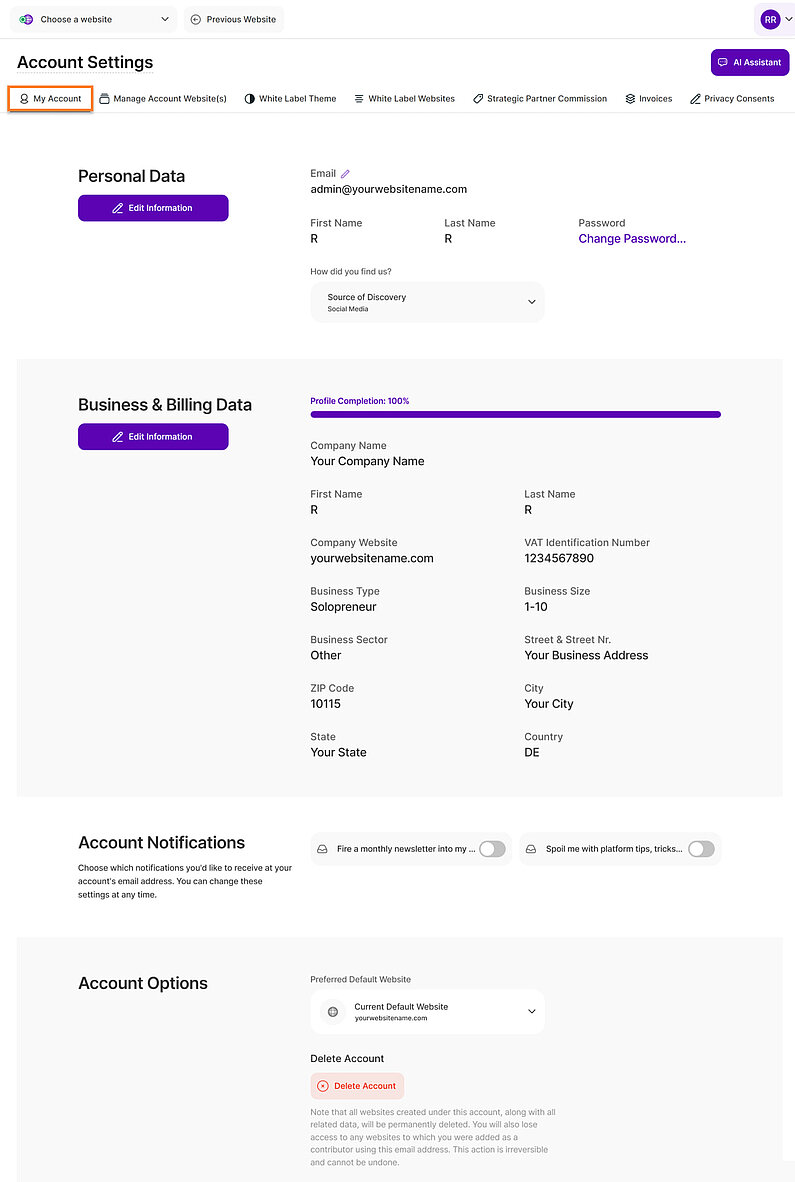Click the RR avatar icon in top right

click(769, 19)
